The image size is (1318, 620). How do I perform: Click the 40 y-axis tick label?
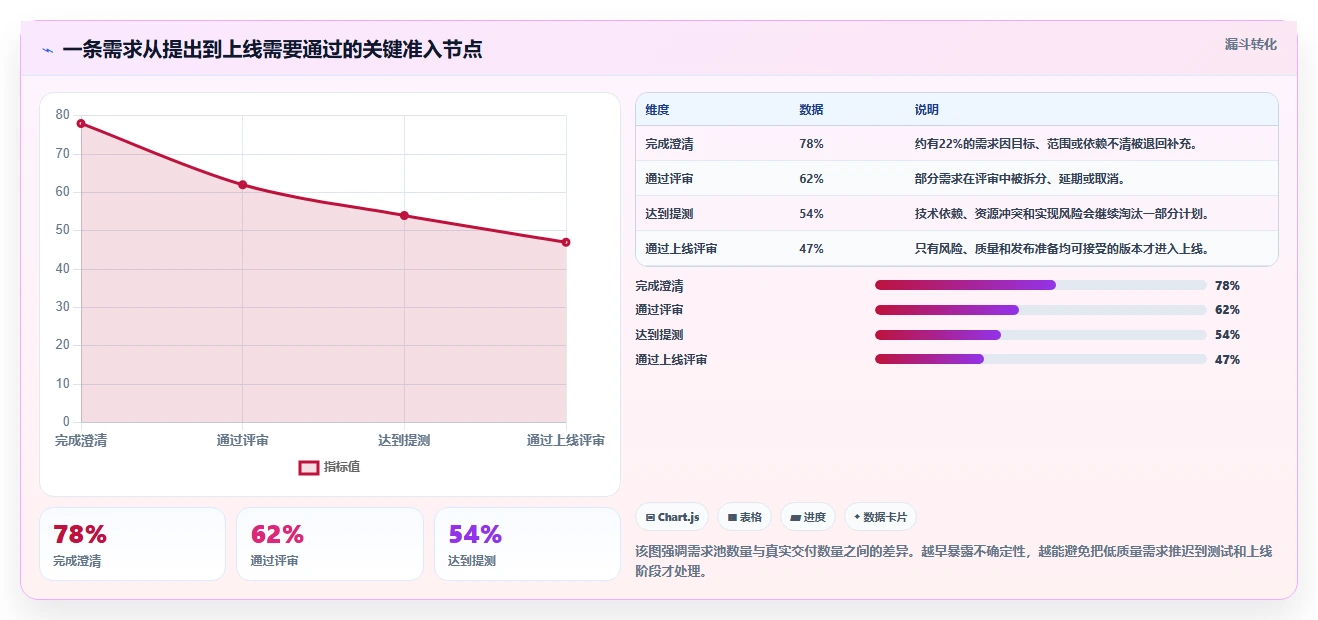(x=63, y=269)
